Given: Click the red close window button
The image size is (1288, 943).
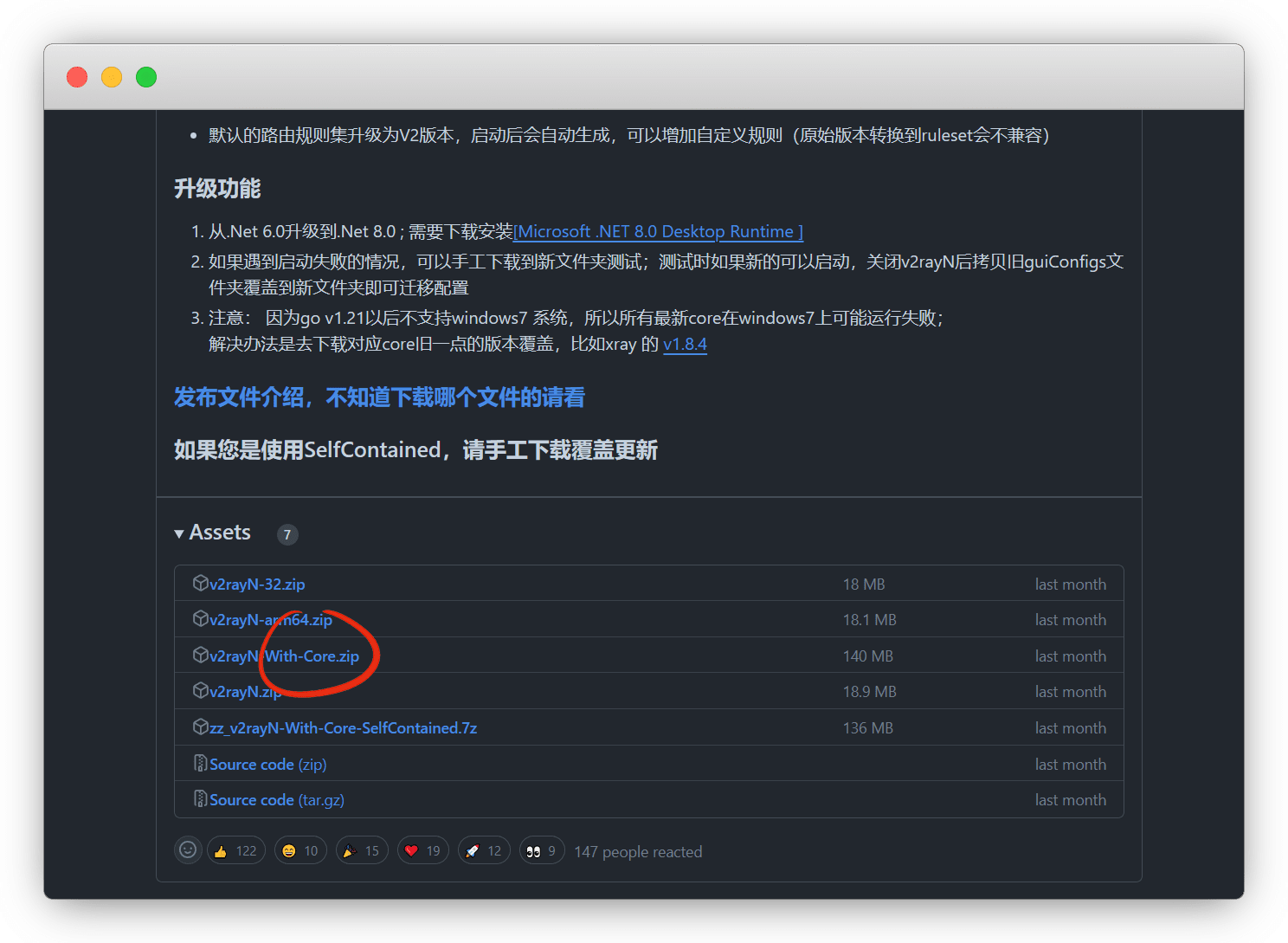Looking at the screenshot, I should pos(77,77).
